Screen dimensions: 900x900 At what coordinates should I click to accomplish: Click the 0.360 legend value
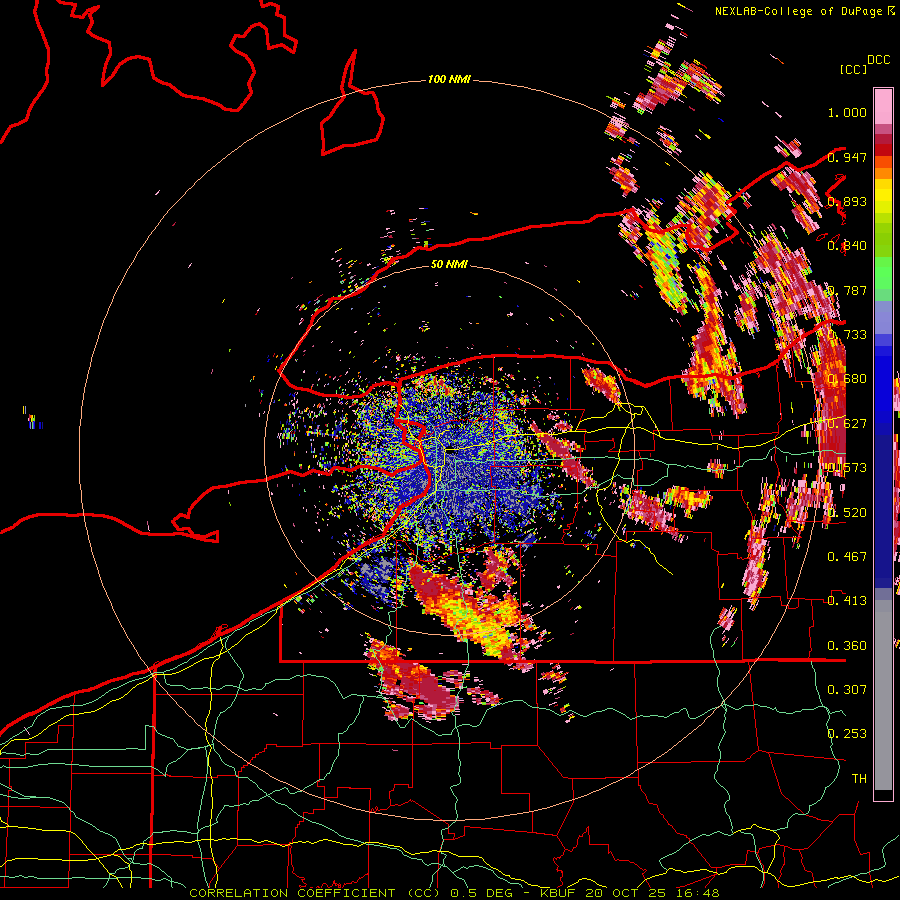(847, 645)
